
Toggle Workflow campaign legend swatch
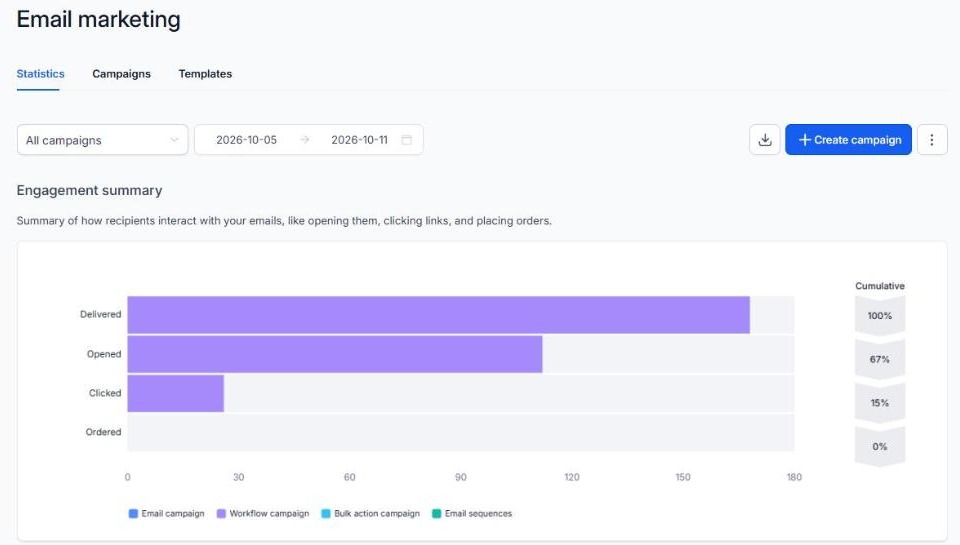click(221, 513)
